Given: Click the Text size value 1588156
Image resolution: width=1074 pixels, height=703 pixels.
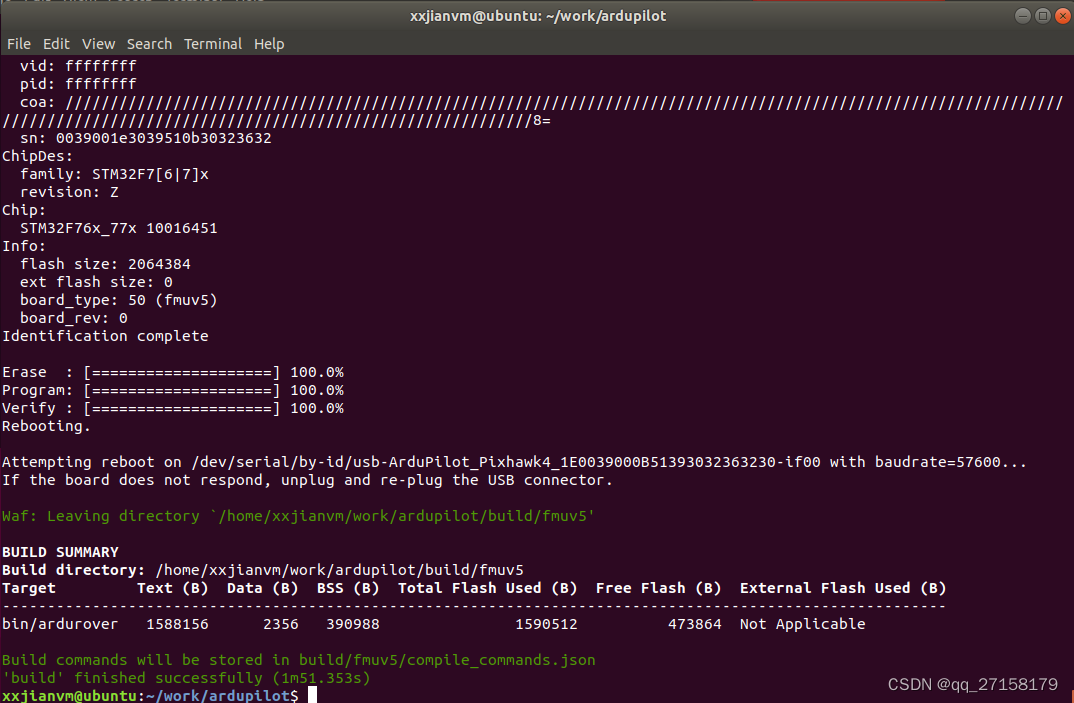Looking at the screenshot, I should point(177,624).
